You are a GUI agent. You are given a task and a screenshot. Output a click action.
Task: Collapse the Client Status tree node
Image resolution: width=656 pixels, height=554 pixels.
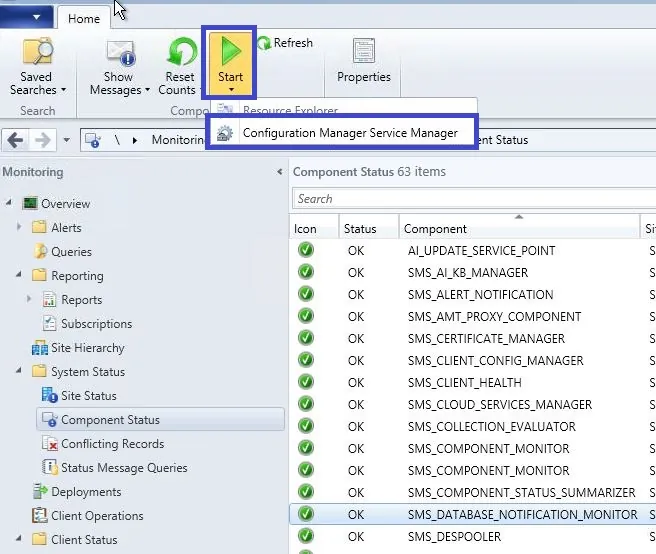[x=19, y=539]
